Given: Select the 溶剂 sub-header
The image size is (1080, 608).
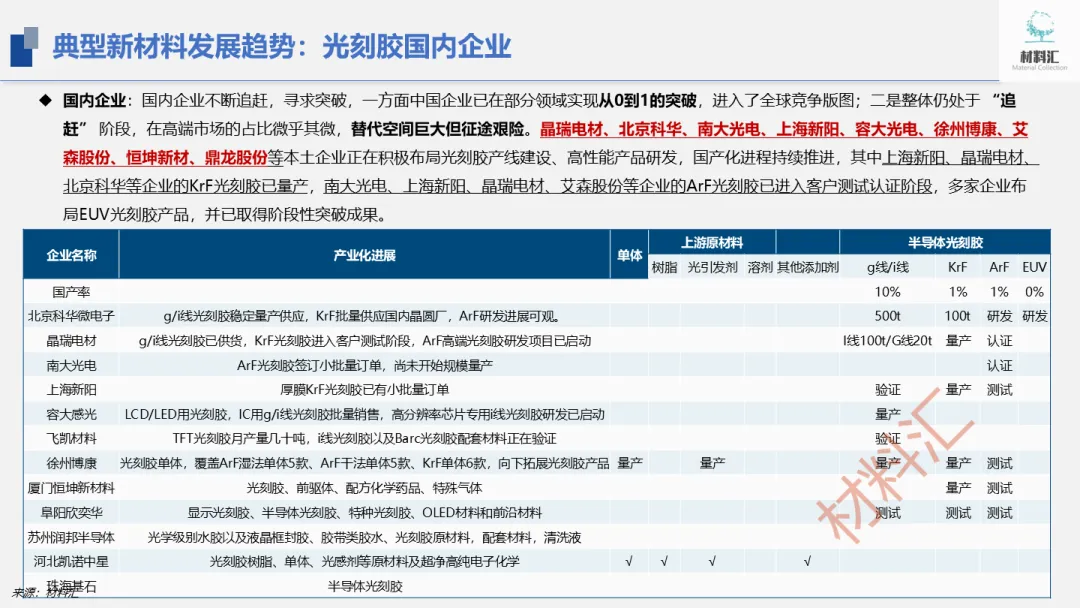Looking at the screenshot, I should pyautogui.click(x=760, y=267).
